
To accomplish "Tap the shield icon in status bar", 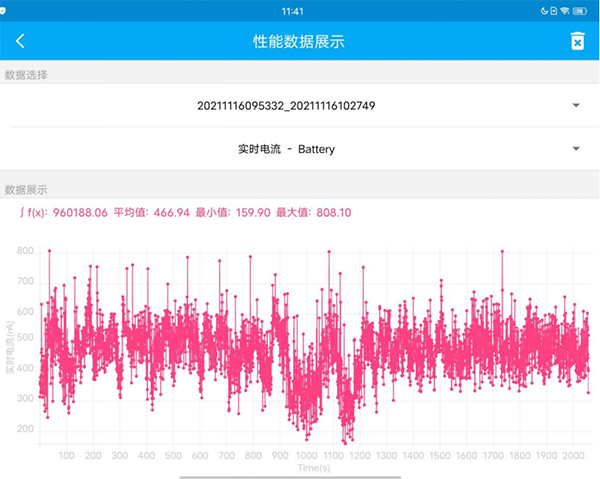I will coord(5,10).
